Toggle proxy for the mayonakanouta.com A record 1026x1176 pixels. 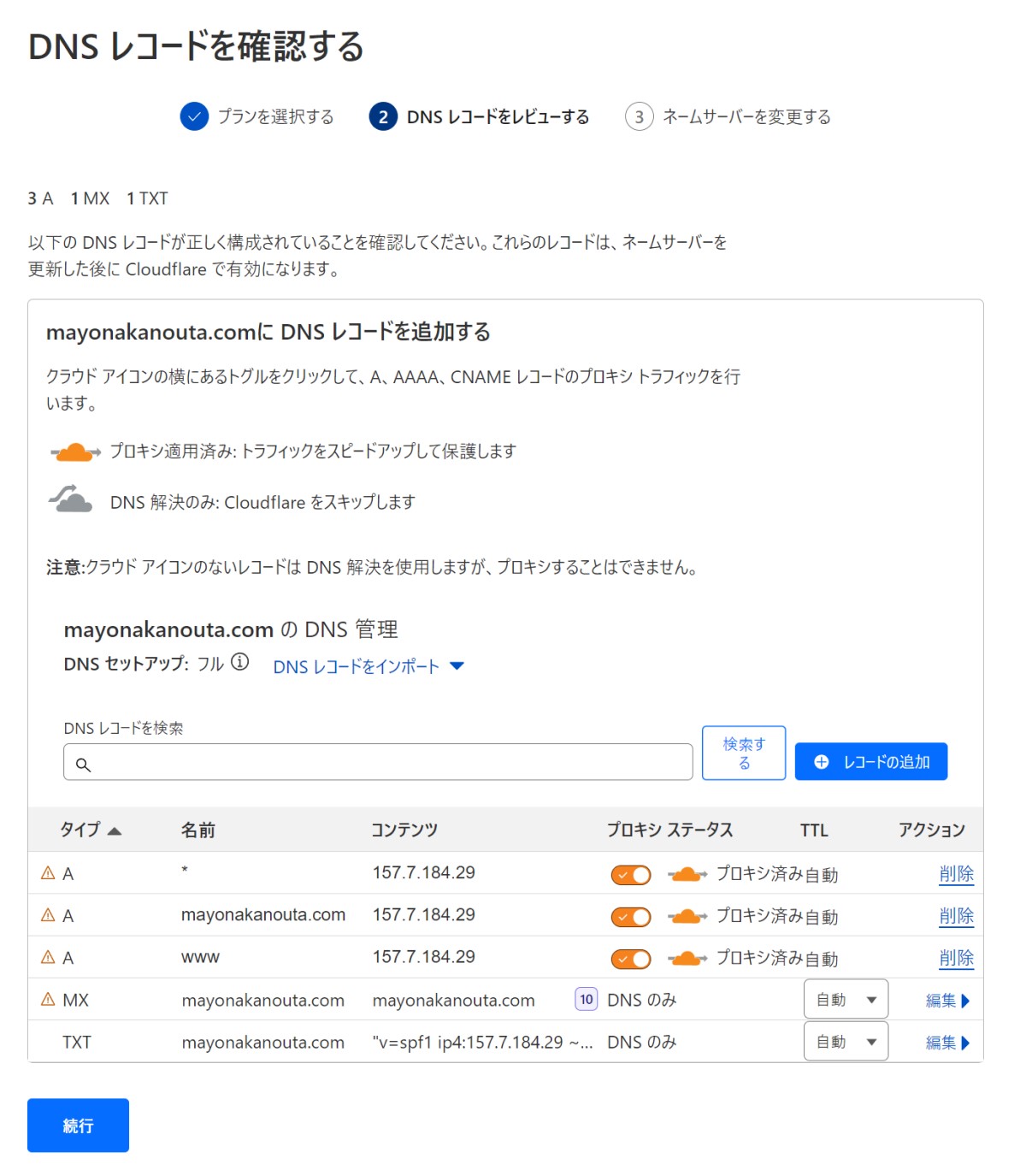pyautogui.click(x=631, y=917)
